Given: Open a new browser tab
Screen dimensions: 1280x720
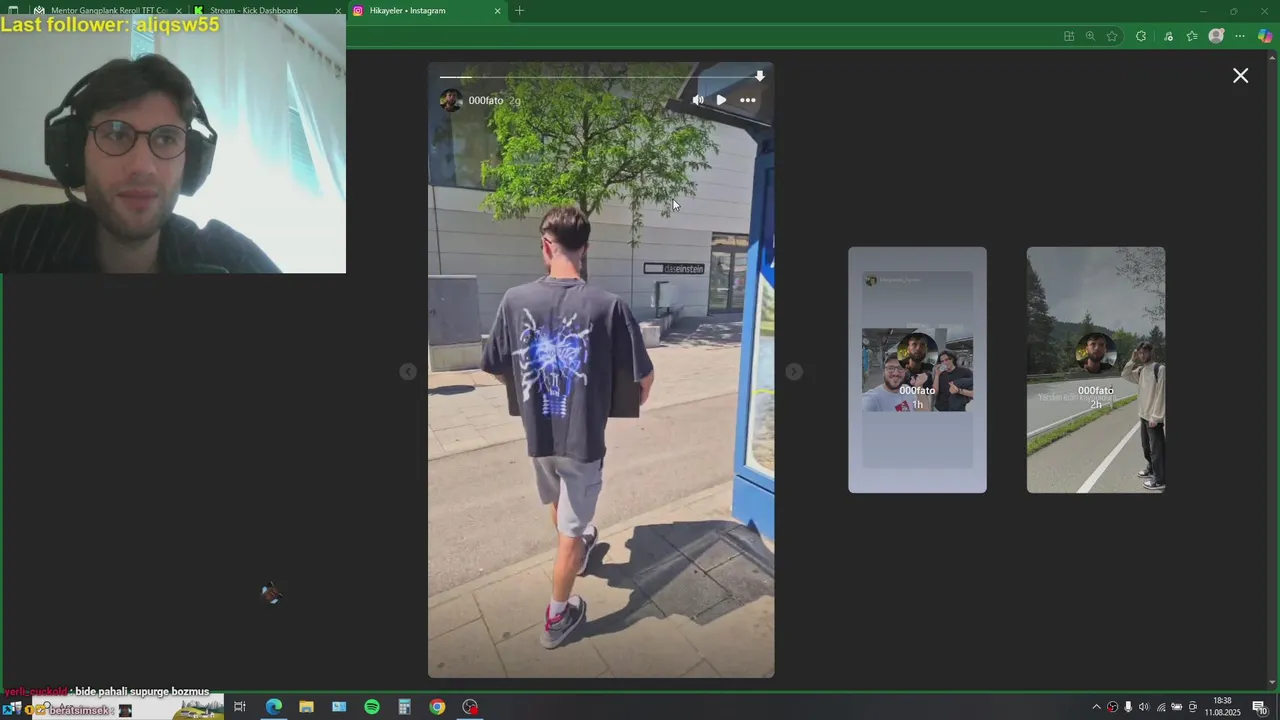Looking at the screenshot, I should click(519, 11).
